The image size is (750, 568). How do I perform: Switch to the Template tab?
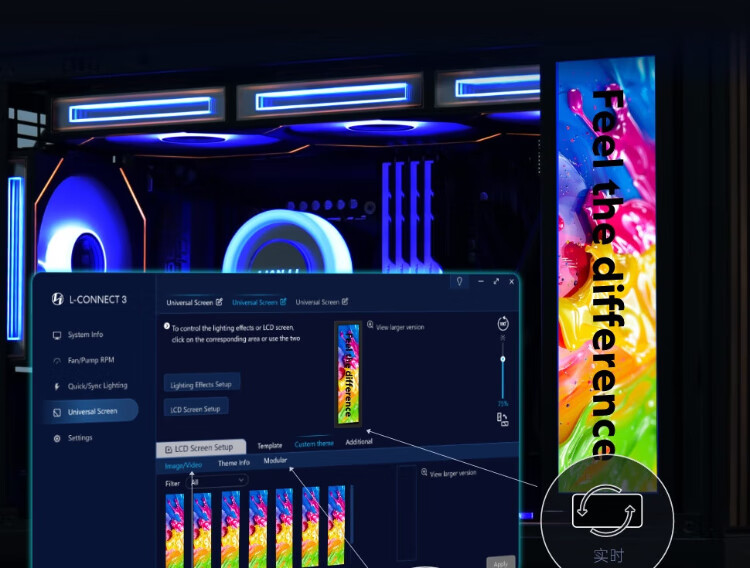pyautogui.click(x=269, y=445)
